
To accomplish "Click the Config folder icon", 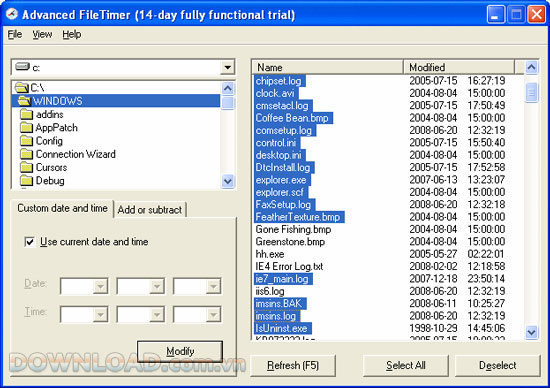I will (27, 141).
